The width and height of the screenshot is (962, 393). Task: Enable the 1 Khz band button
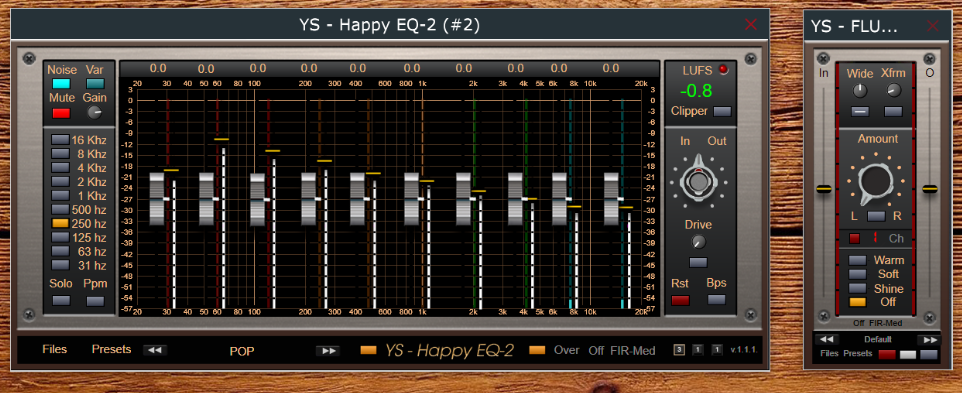point(60,196)
